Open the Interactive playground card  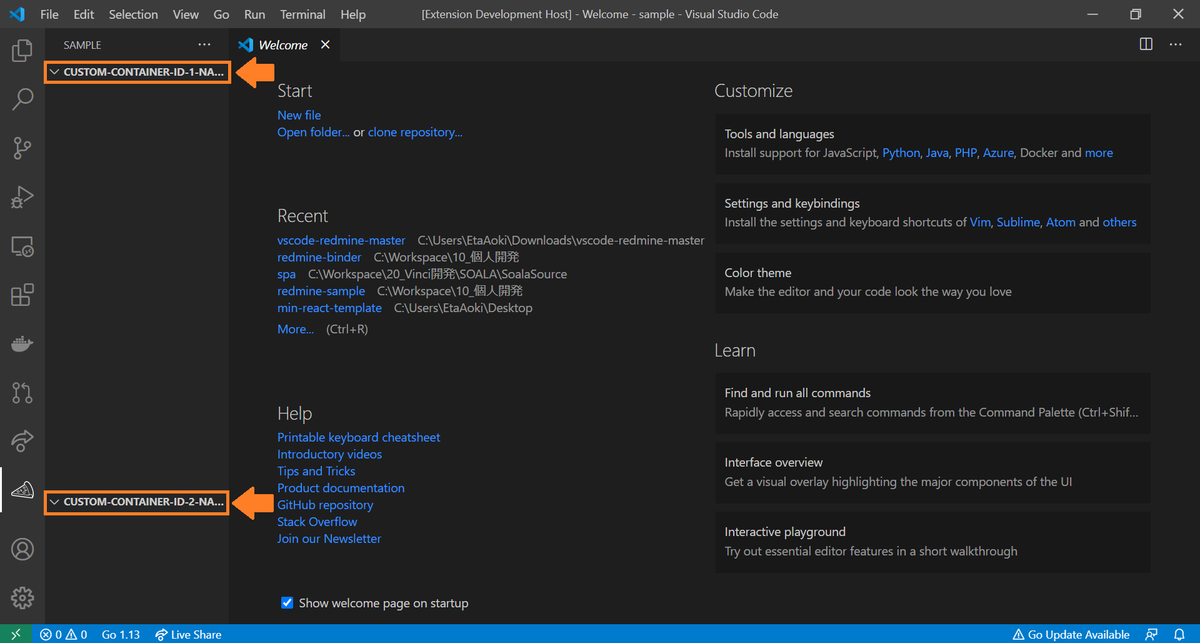point(932,541)
